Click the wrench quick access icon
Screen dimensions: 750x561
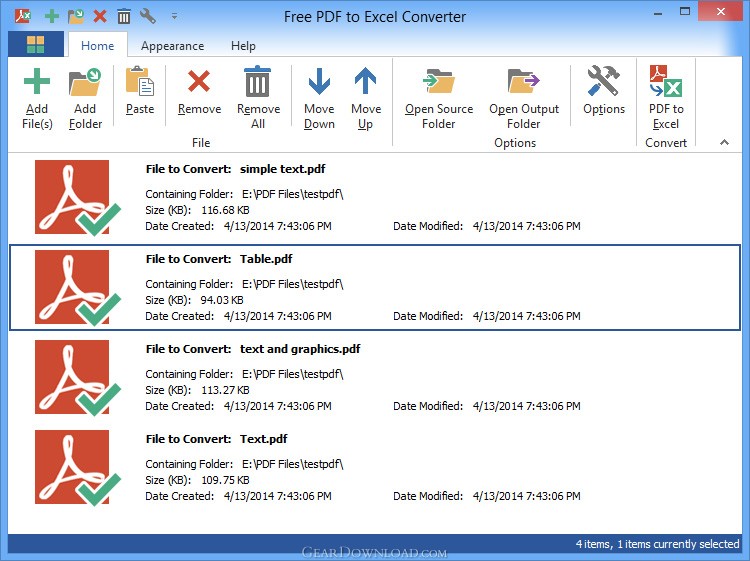[148, 16]
